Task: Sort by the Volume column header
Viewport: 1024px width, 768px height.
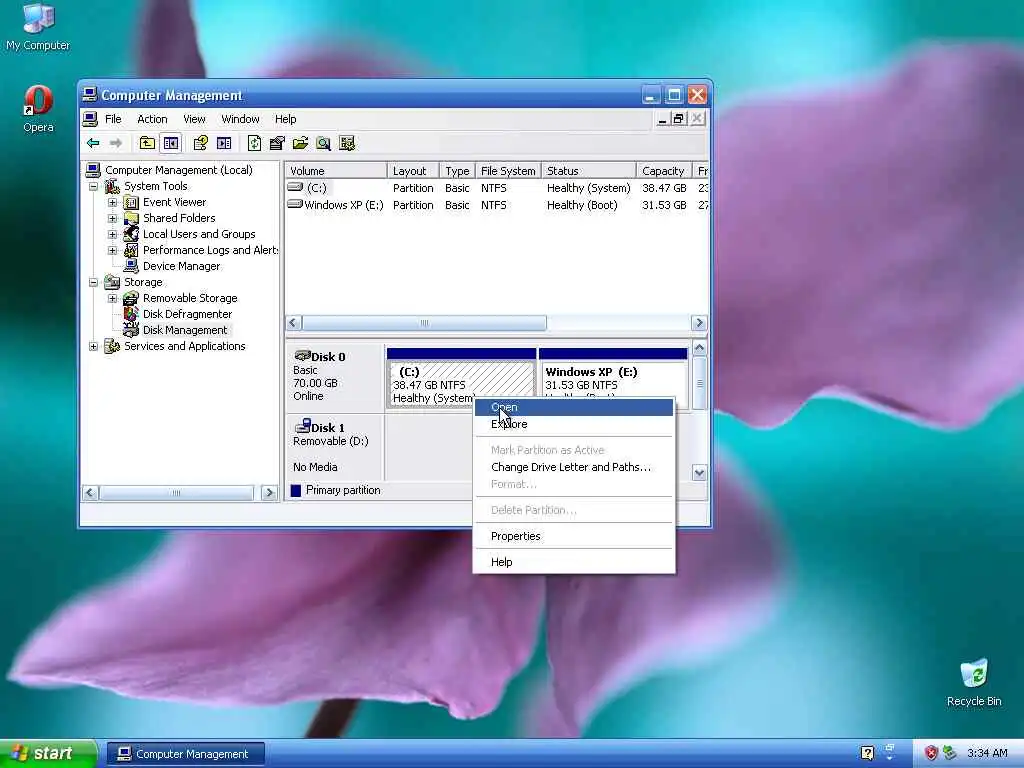Action: [x=336, y=170]
